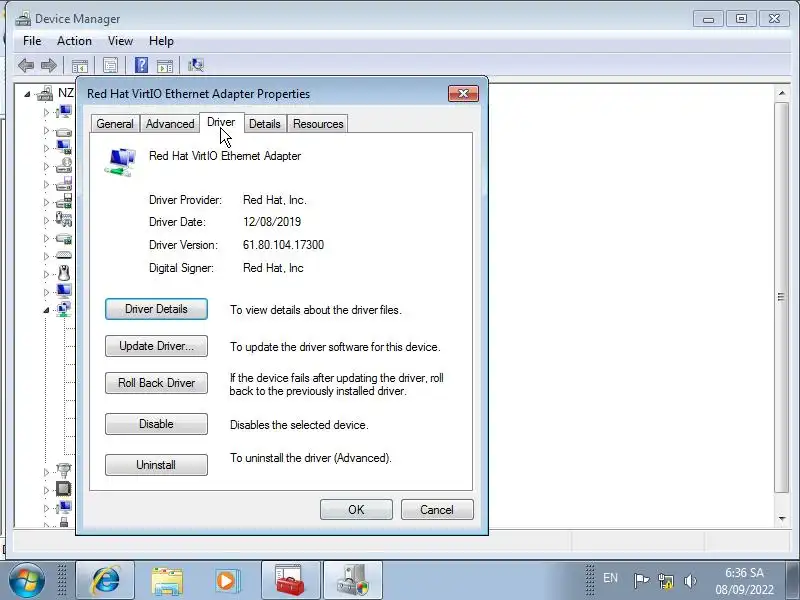The width and height of the screenshot is (800, 600).
Task: Click the Device Manager scrollbar down arrow
Action: (x=782, y=519)
